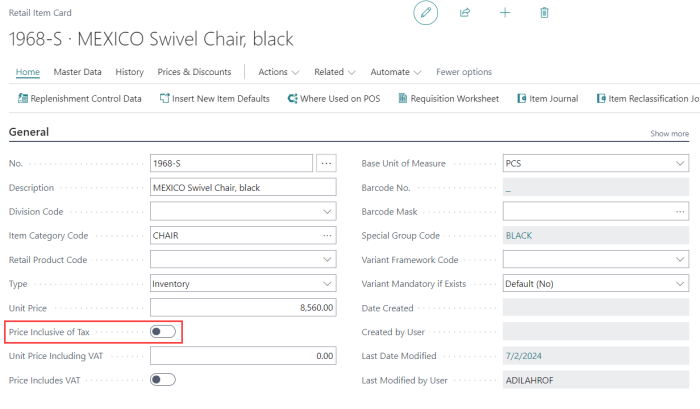The height and width of the screenshot is (409, 700).
Task: Click the pencil edit icon
Action: click(x=426, y=13)
